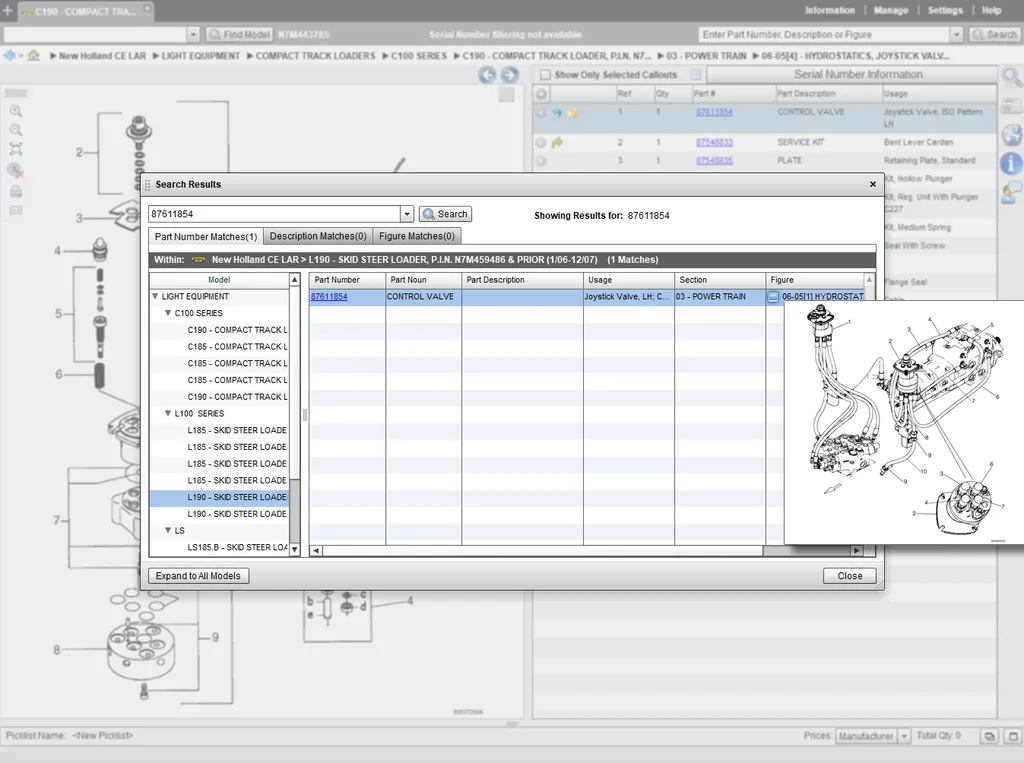Collapse the LIGHT EQUIPMENT tree node
1024x763 pixels.
click(x=155, y=297)
